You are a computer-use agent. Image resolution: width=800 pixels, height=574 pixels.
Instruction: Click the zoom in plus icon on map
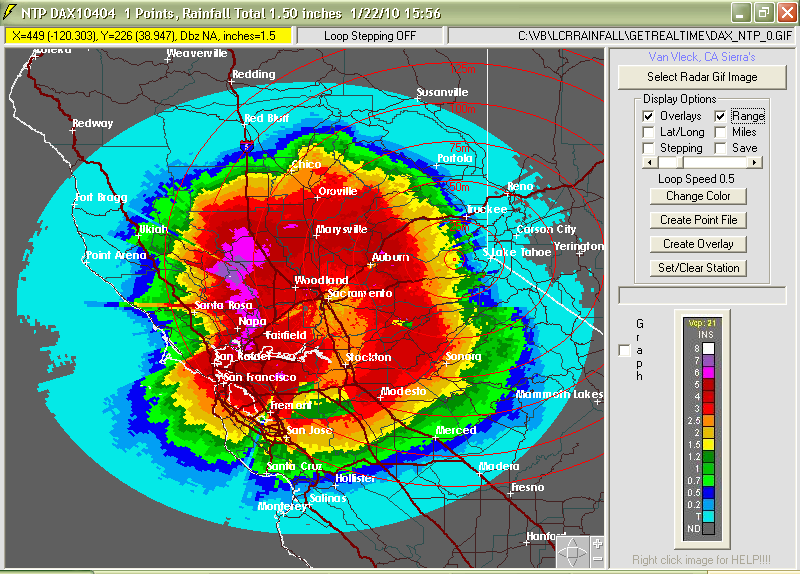pos(597,543)
